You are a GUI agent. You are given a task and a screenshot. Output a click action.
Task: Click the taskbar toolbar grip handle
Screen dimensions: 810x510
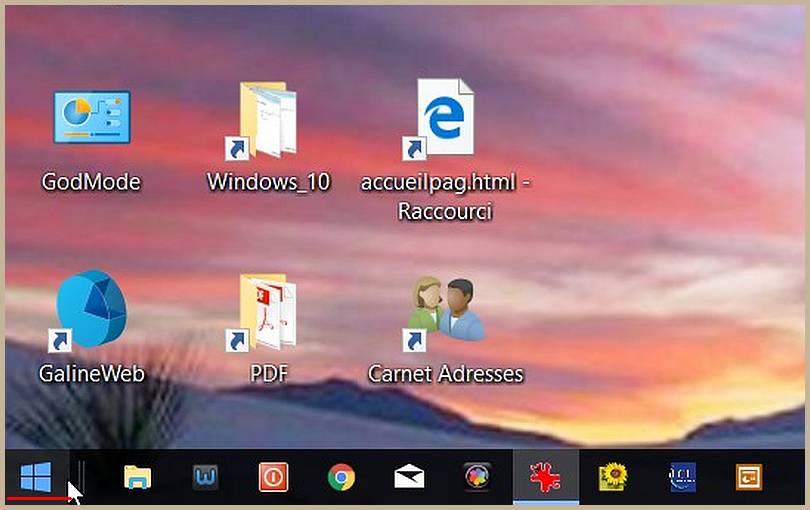click(81, 477)
